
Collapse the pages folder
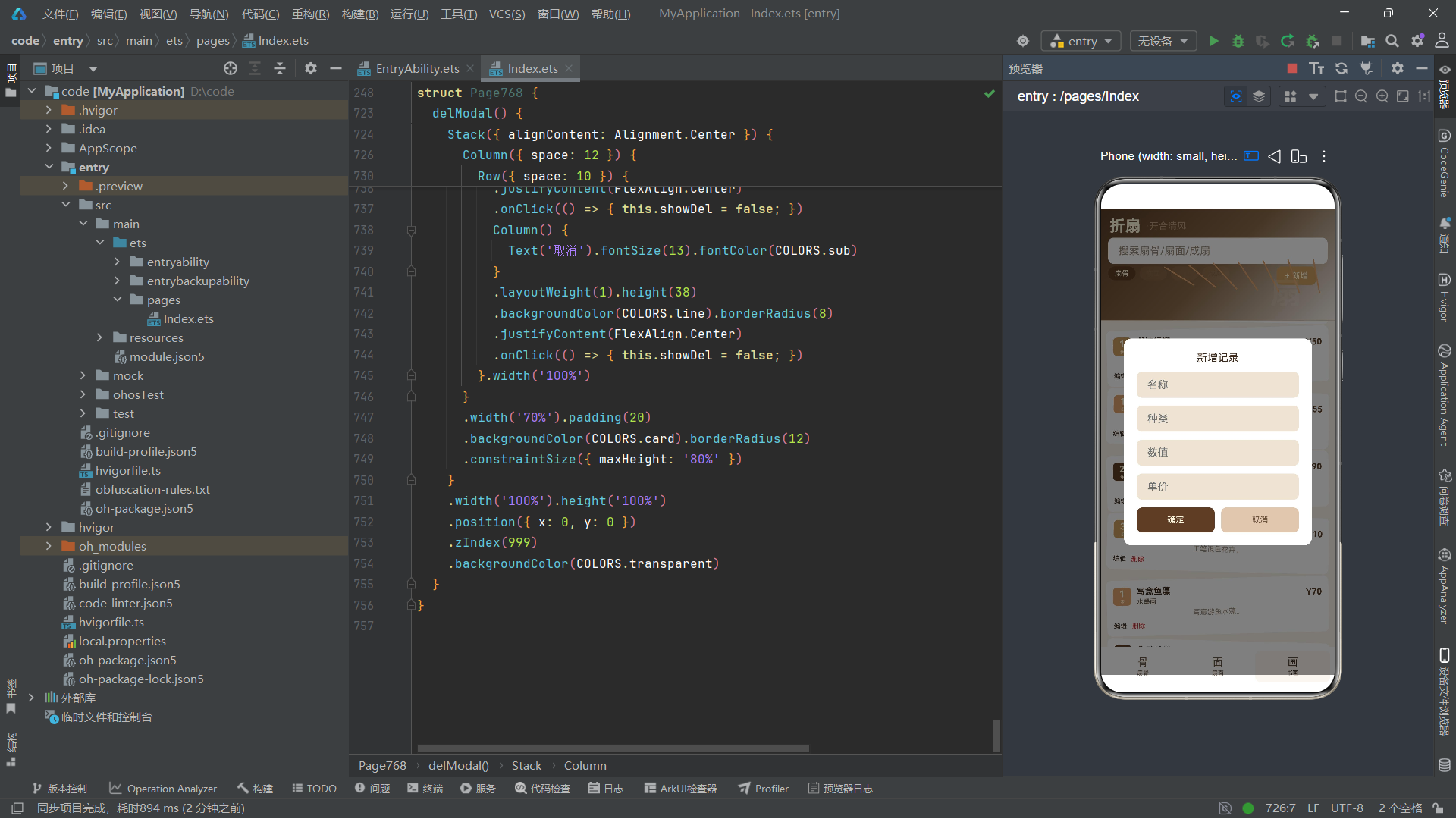tap(118, 300)
